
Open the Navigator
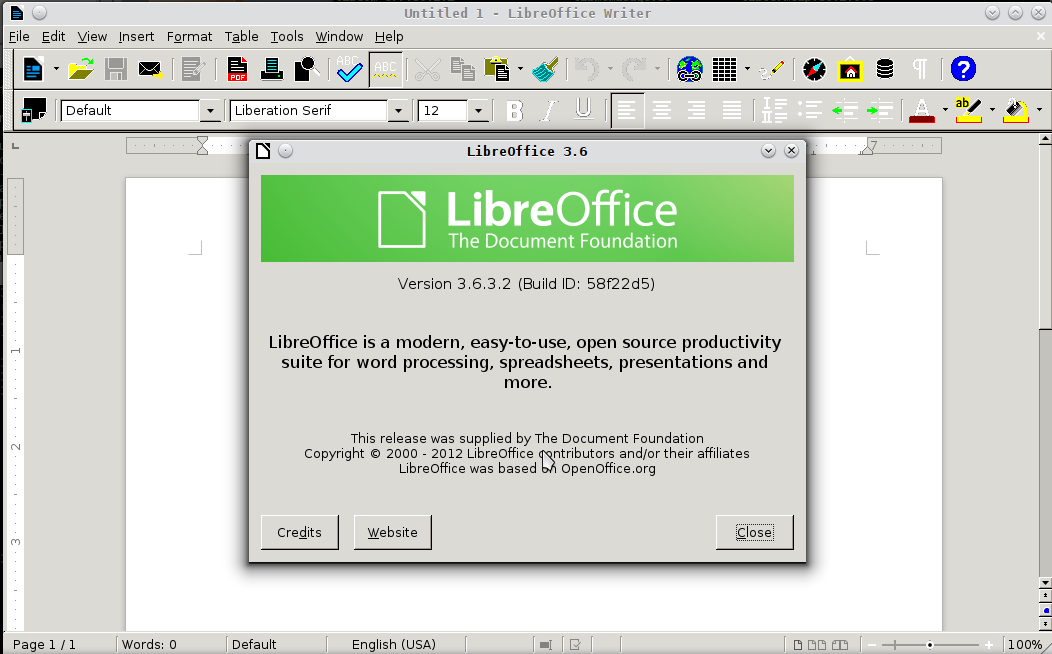(814, 69)
